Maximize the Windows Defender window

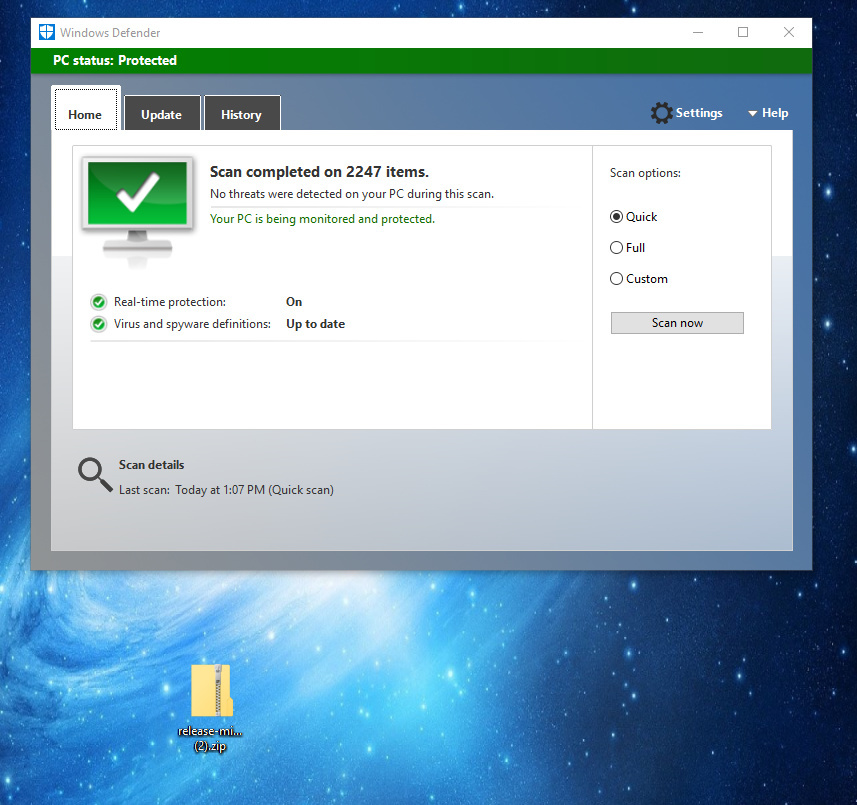pos(743,32)
